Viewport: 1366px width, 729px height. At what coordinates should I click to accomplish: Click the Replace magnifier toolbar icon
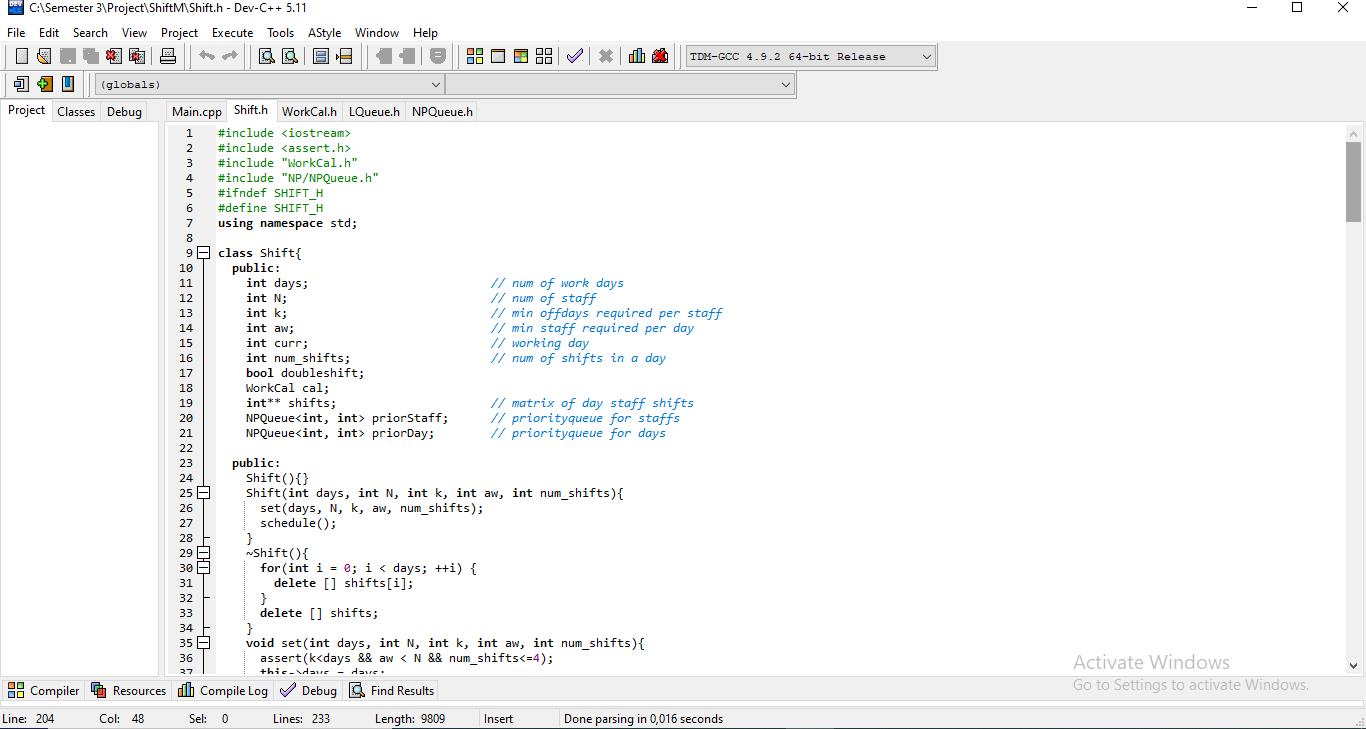(290, 56)
